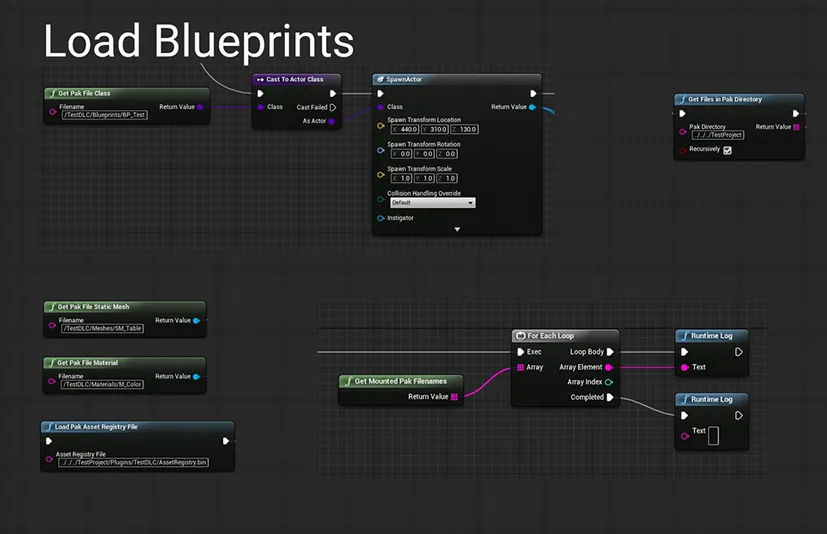Click Load Pak Asset Registry File exec input
Screen dimensions: 827x534
pos(49,441)
